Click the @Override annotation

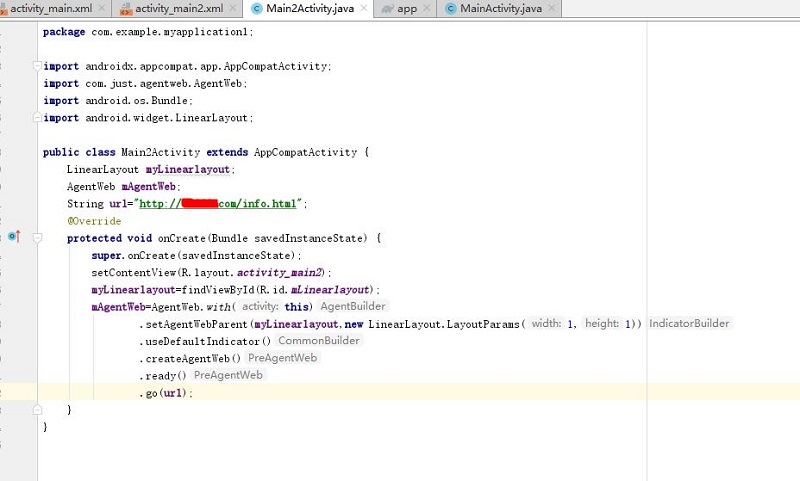click(x=94, y=221)
